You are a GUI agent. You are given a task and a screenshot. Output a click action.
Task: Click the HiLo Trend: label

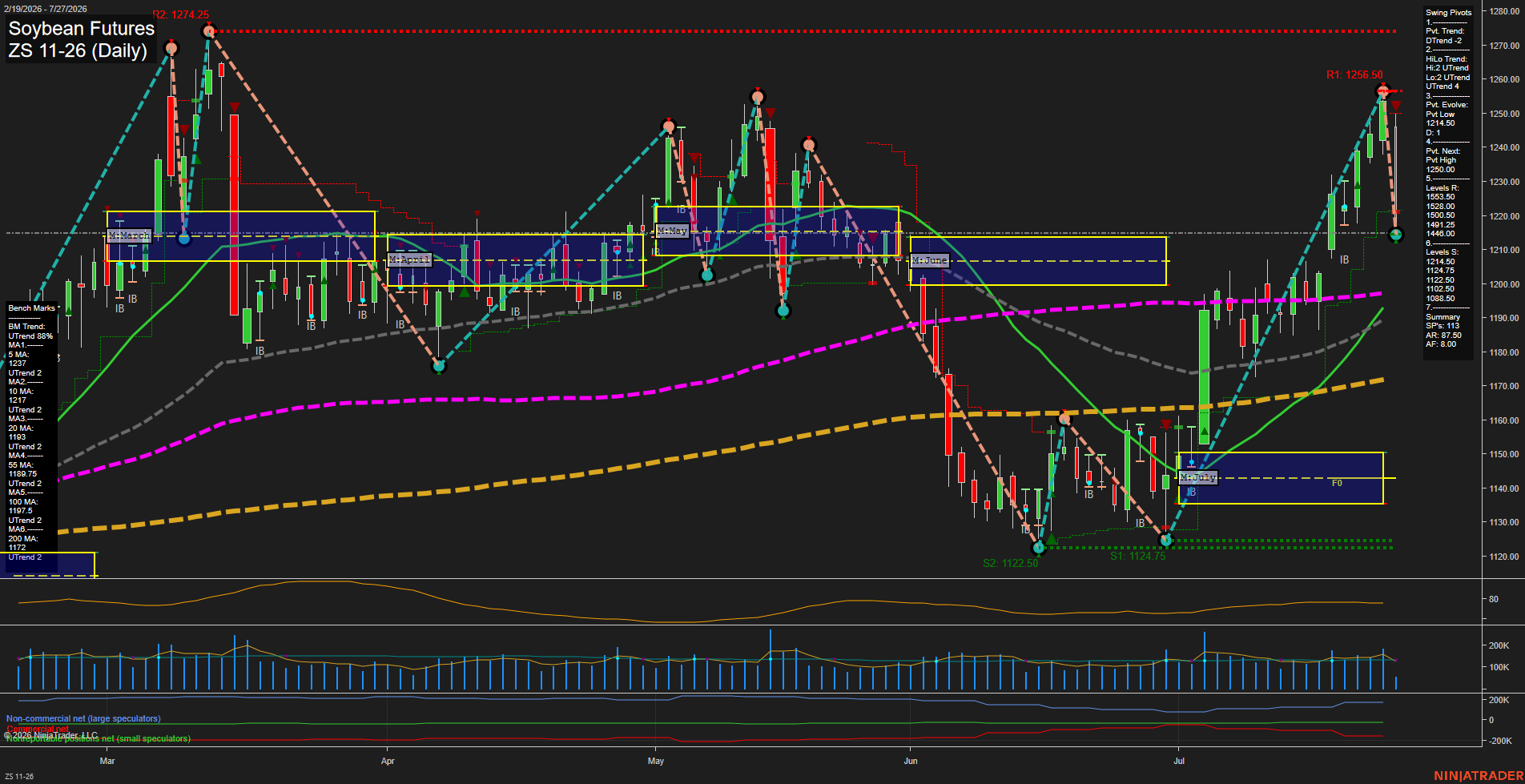[x=1447, y=59]
